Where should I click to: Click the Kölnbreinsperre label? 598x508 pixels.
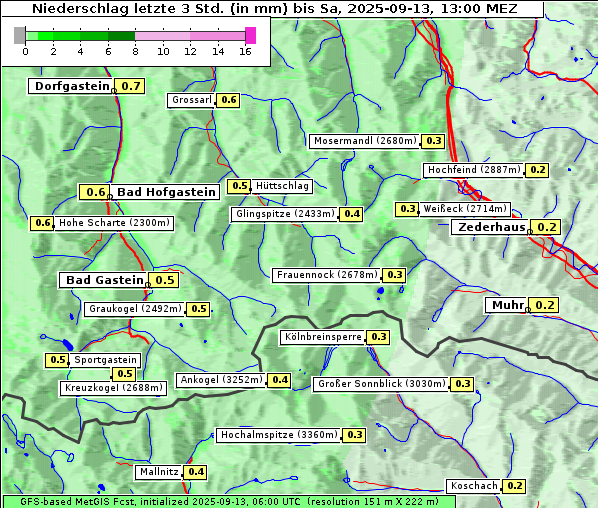pos(323,338)
